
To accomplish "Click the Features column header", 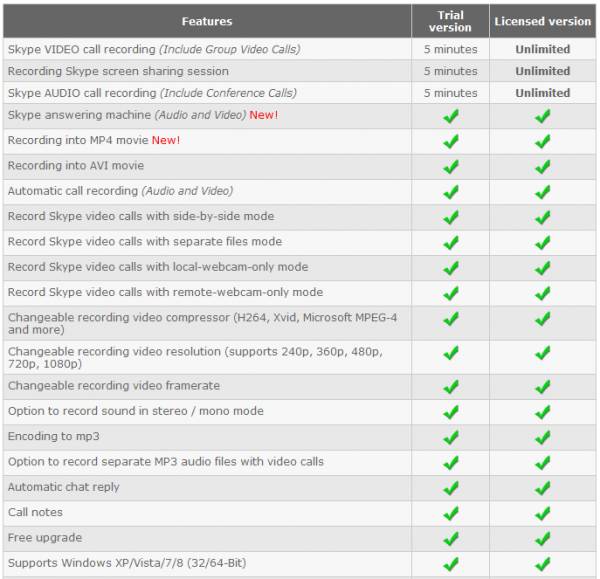I will click(207, 21).
